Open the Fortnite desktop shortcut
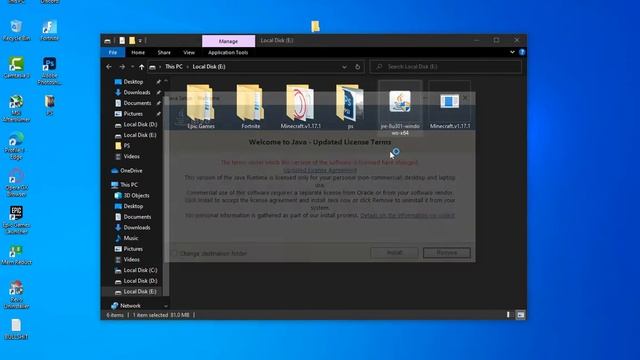 [50, 30]
